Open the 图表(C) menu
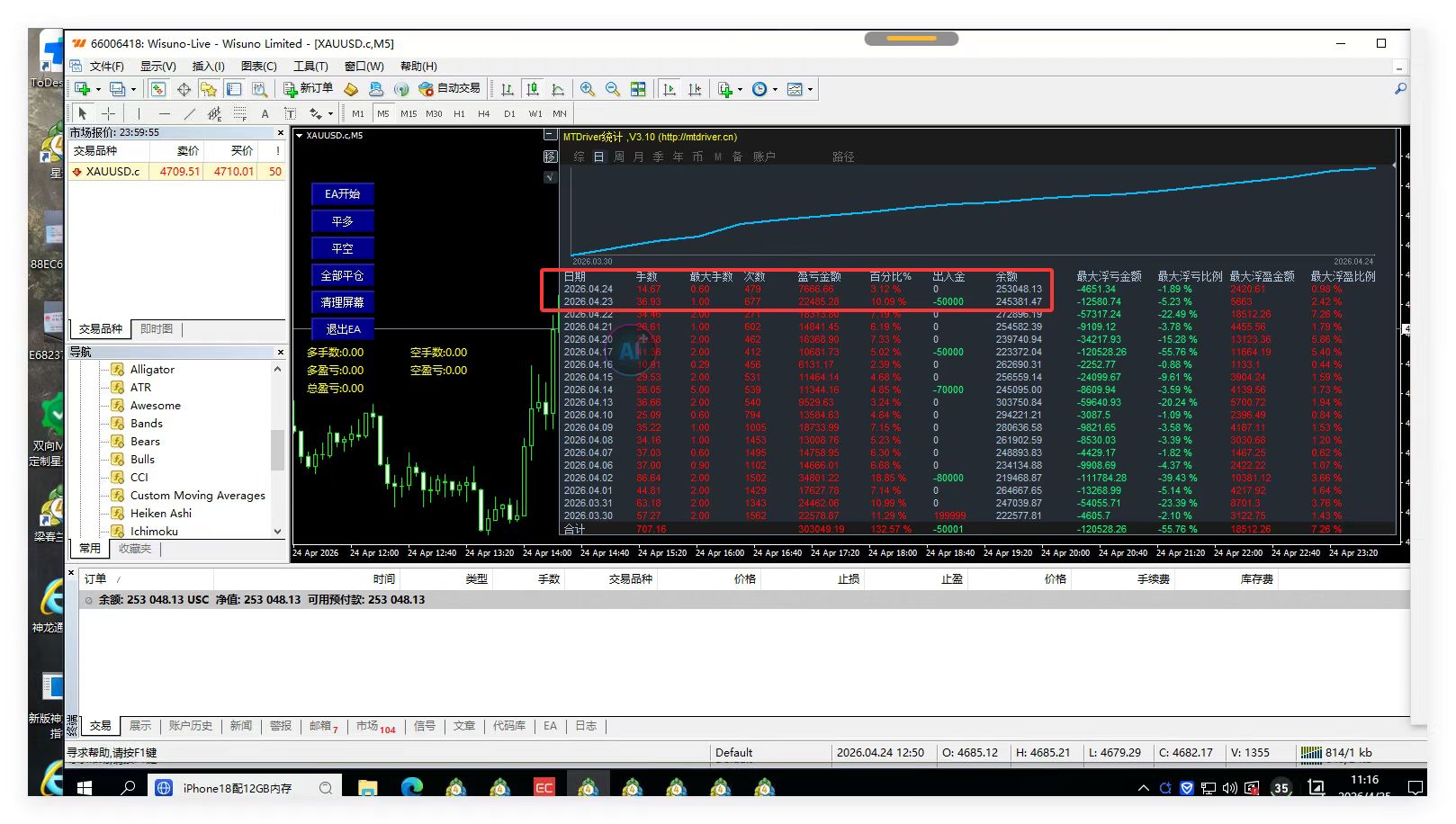Image resolution: width=1456 pixels, height=824 pixels. [x=258, y=67]
